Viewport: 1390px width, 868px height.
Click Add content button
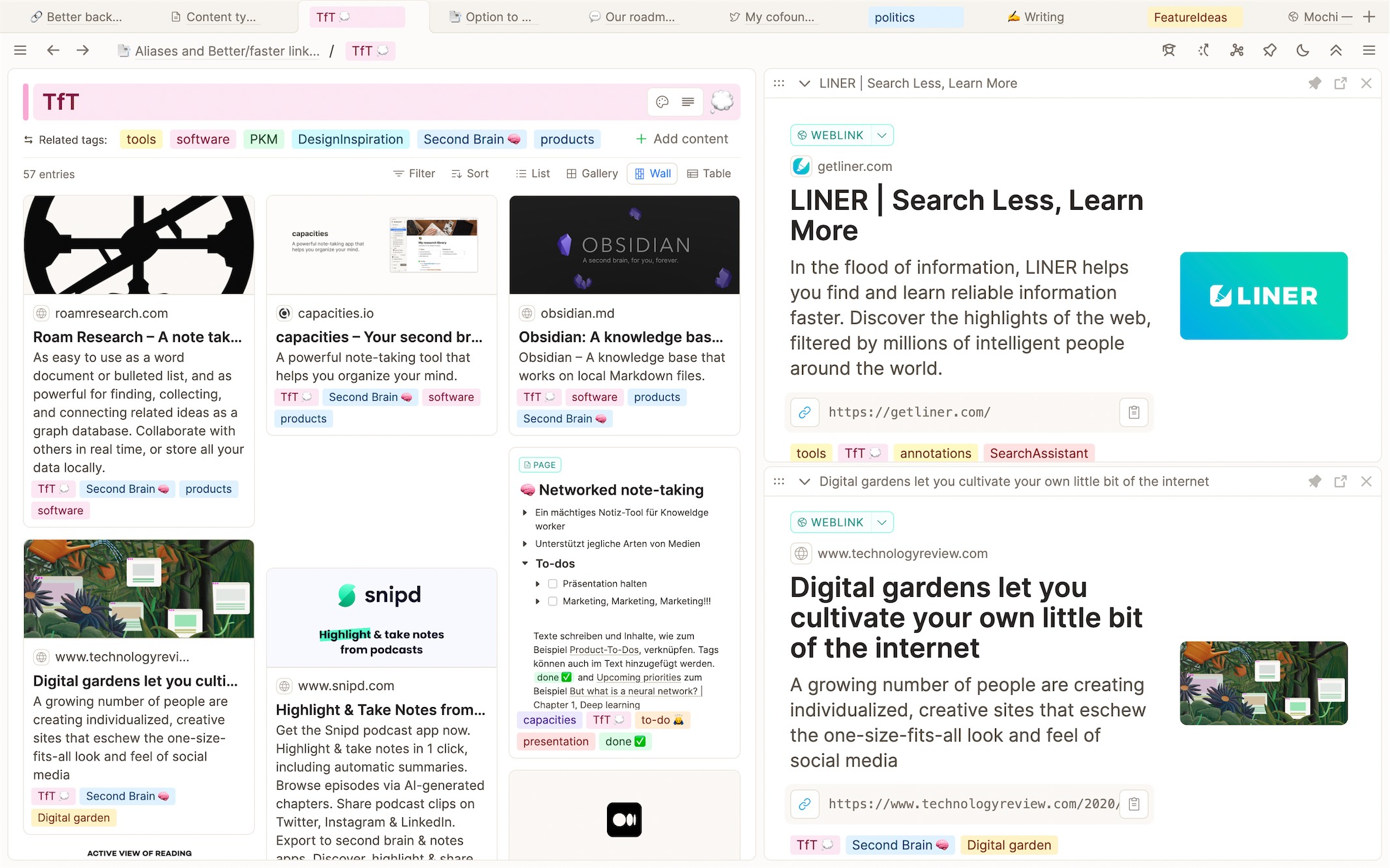[682, 139]
